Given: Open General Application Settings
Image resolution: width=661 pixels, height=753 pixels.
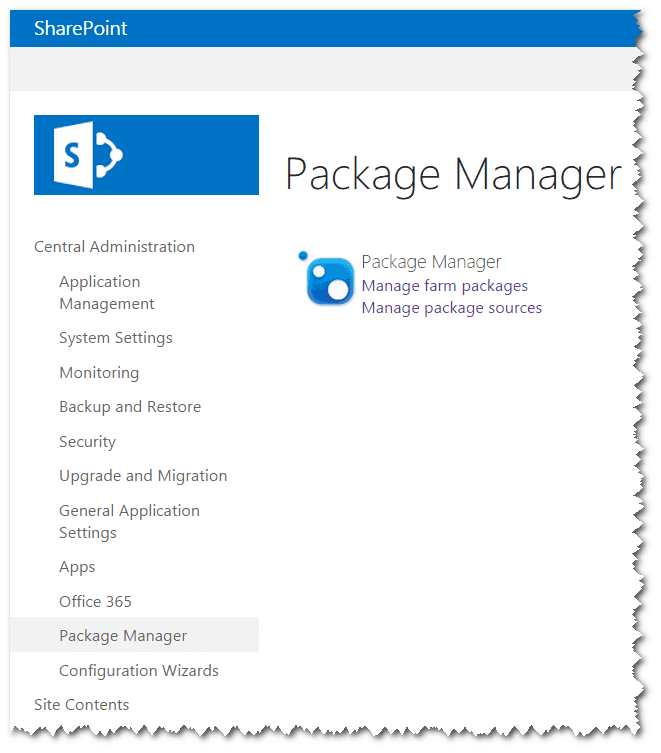Looking at the screenshot, I should (129, 522).
